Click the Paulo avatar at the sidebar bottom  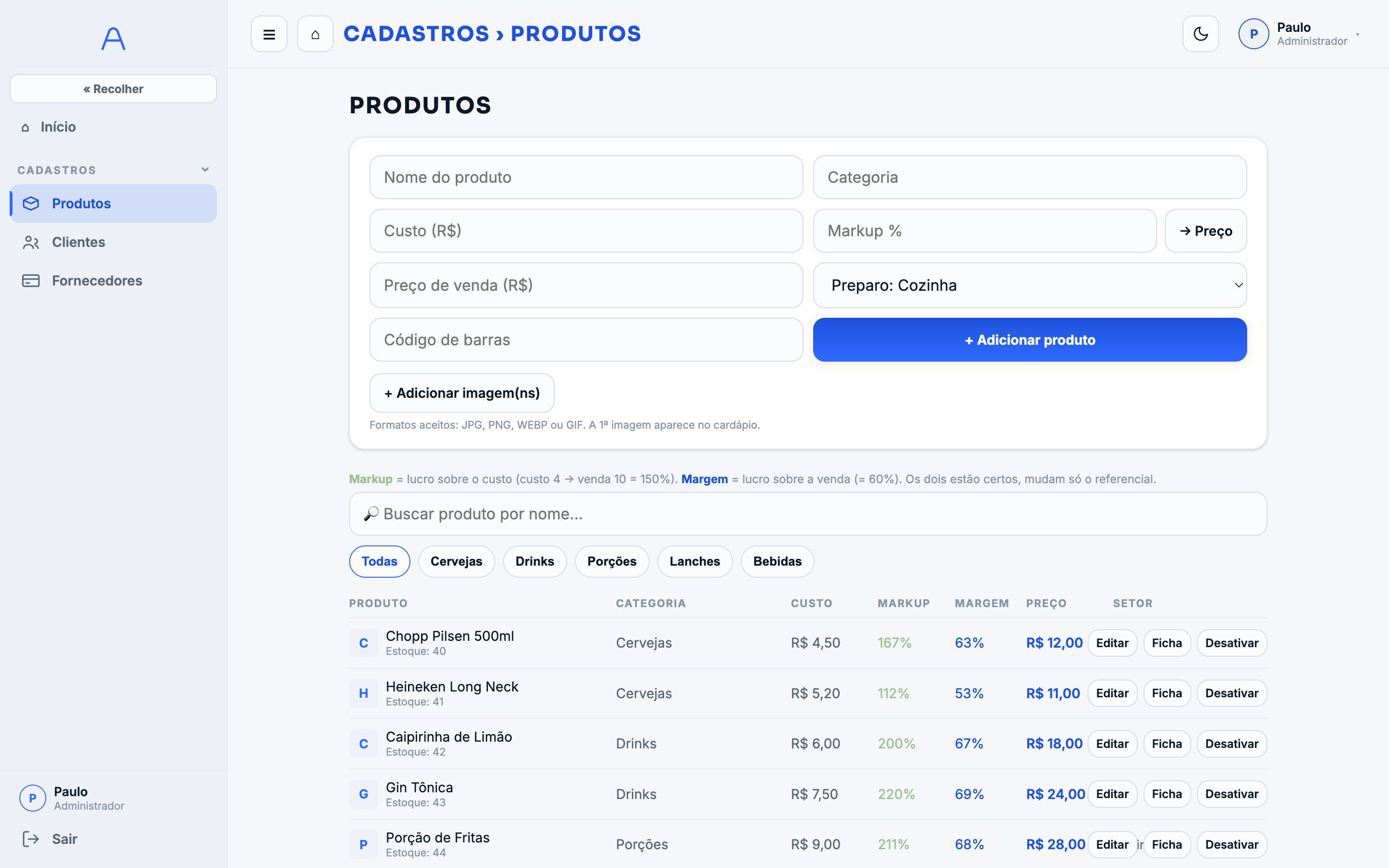click(x=33, y=798)
